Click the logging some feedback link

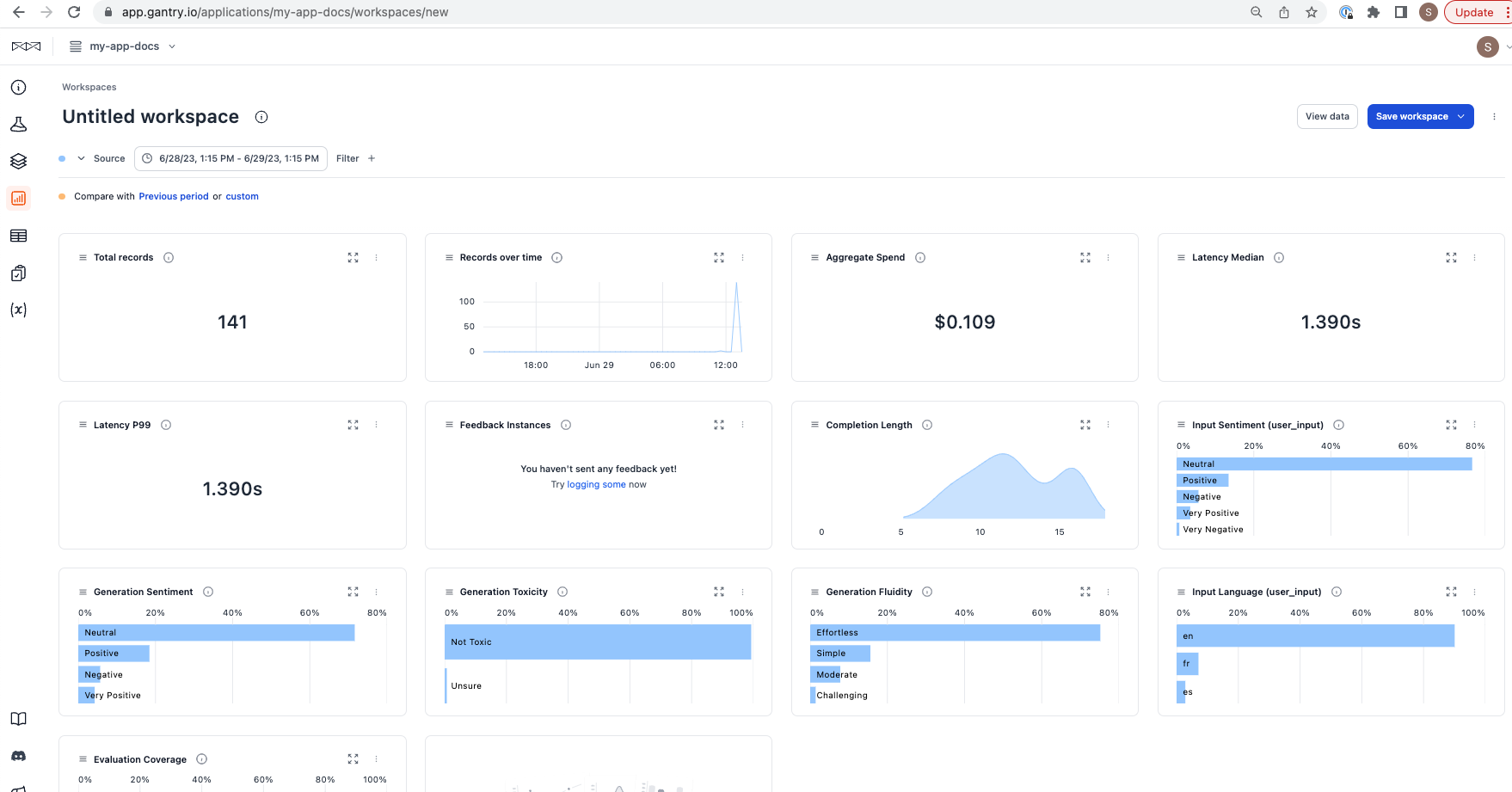596,485
